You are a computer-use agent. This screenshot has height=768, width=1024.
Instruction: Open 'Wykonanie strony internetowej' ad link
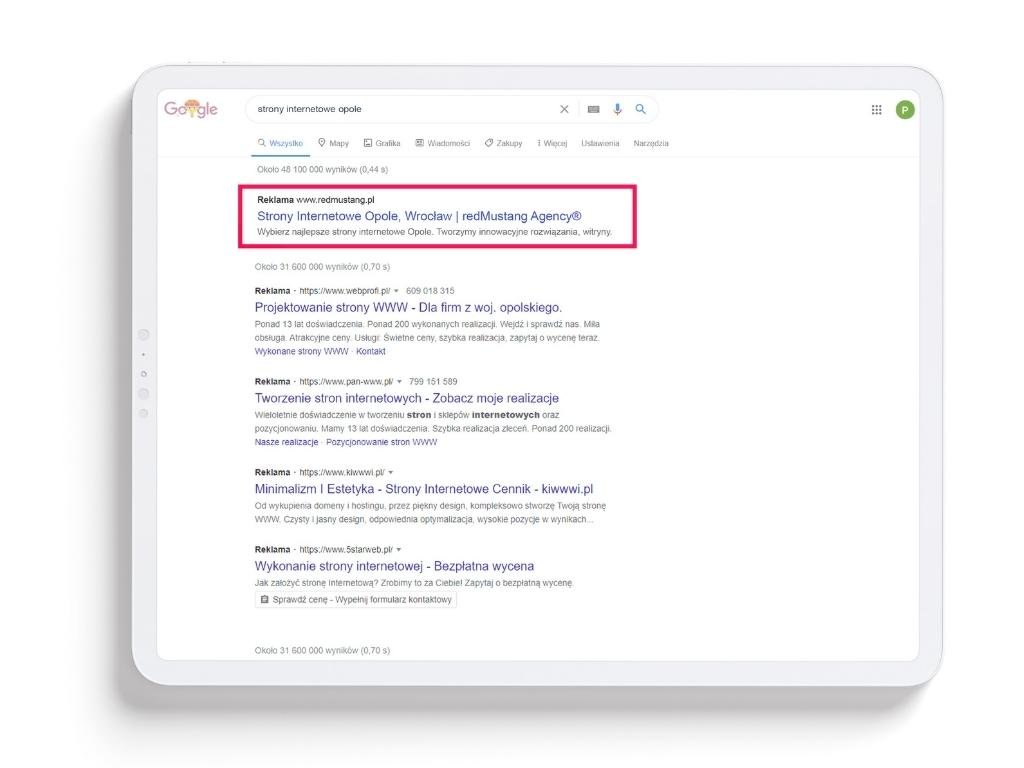394,566
